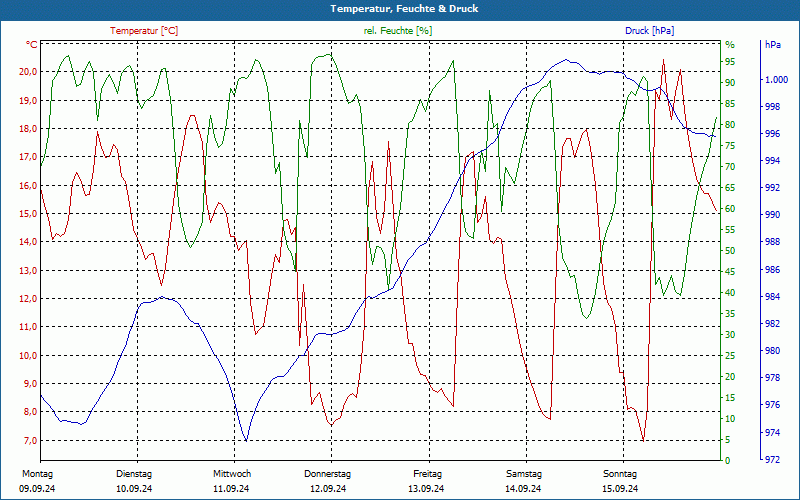
Task: Click the '20,0' temperature axis value
Action: [x=28, y=72]
